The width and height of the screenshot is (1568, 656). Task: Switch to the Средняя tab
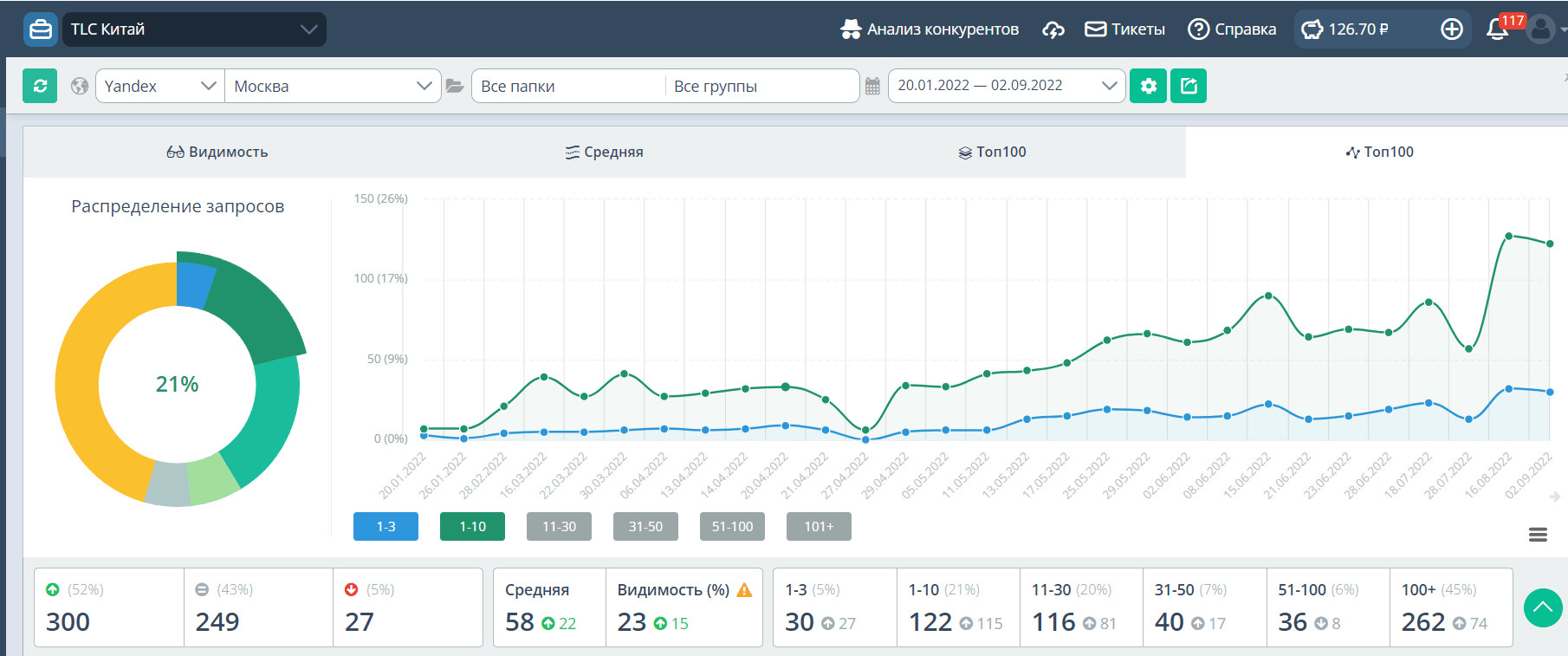605,152
